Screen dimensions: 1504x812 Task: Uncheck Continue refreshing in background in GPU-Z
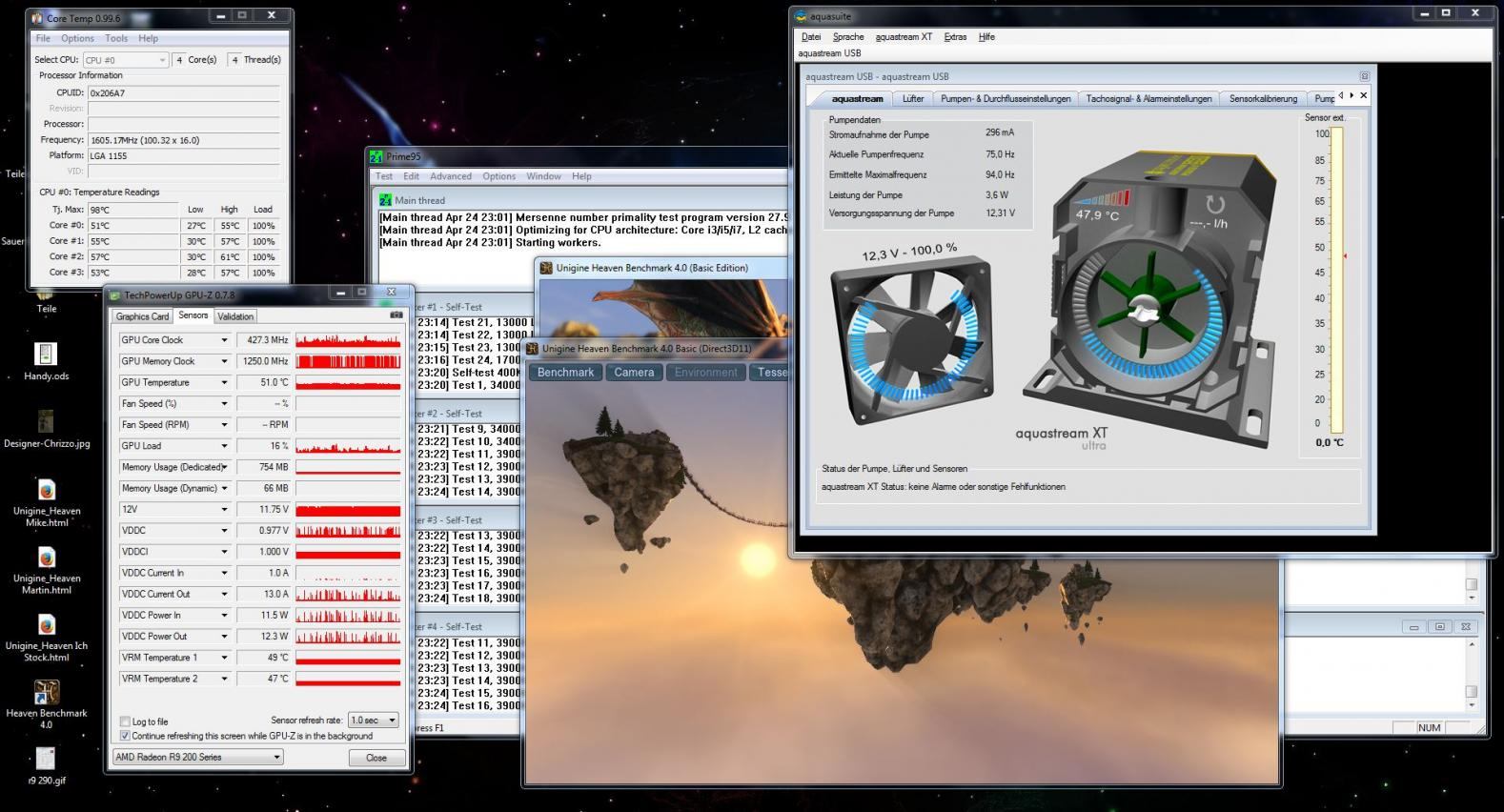[125, 736]
